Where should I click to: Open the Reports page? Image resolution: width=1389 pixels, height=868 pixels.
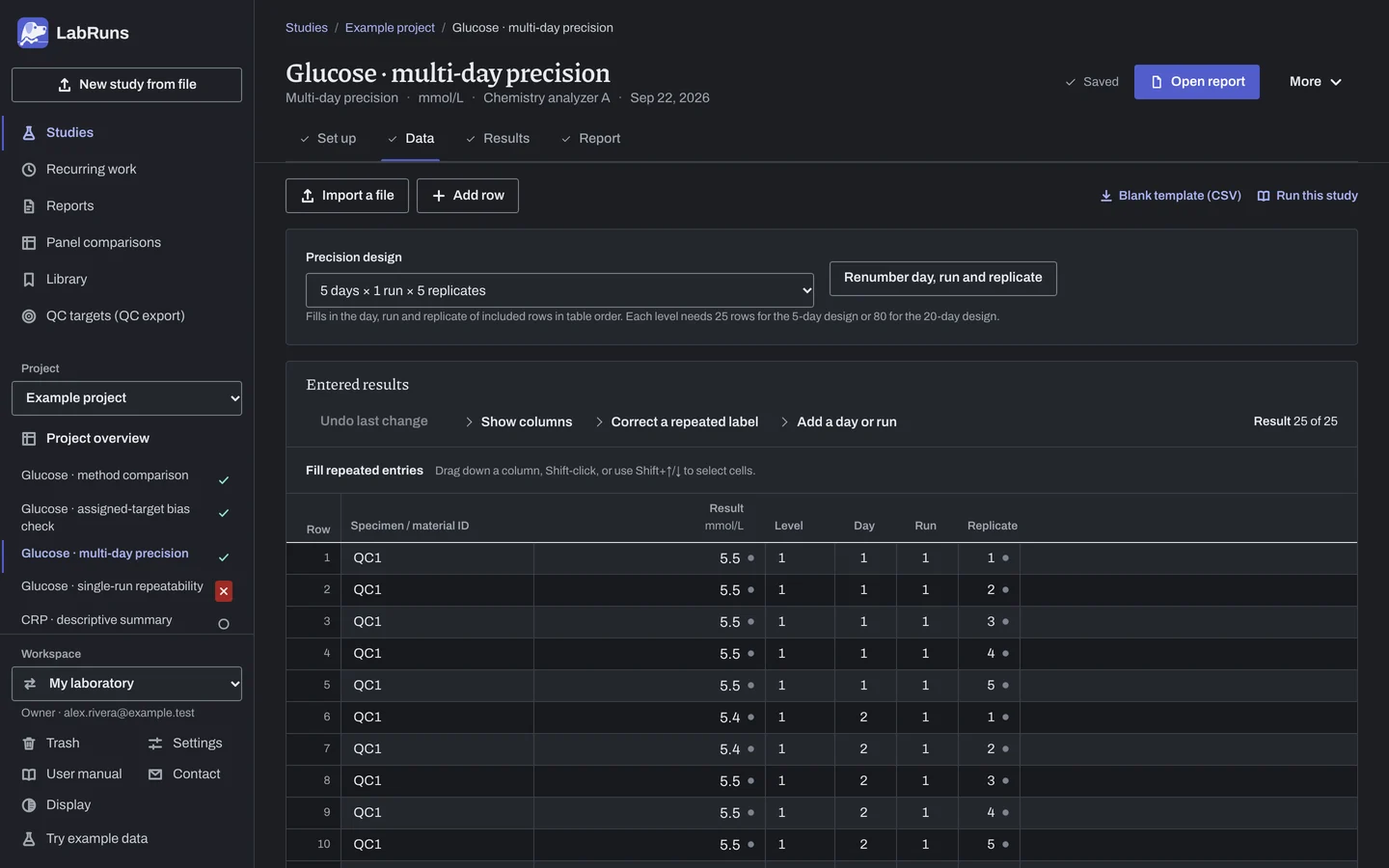(x=126, y=205)
